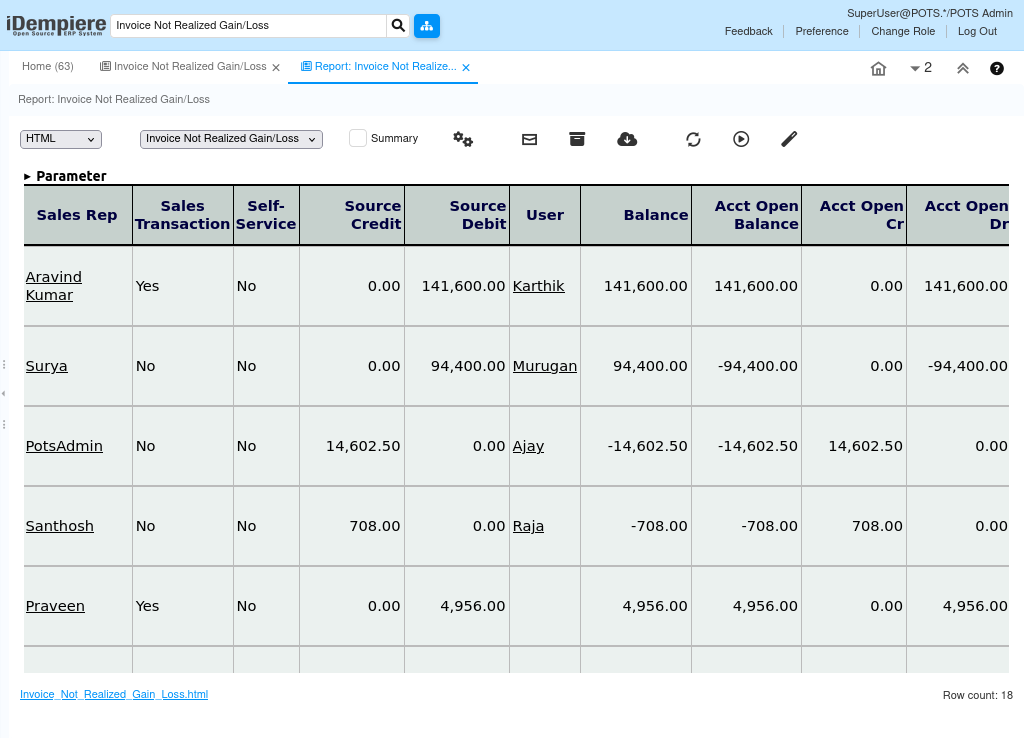
Task: Refresh the report icon
Action: (x=694, y=139)
